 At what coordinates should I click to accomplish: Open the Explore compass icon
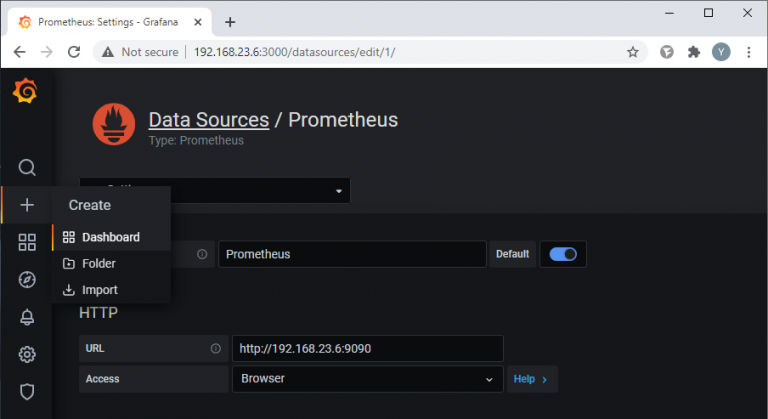click(27, 280)
